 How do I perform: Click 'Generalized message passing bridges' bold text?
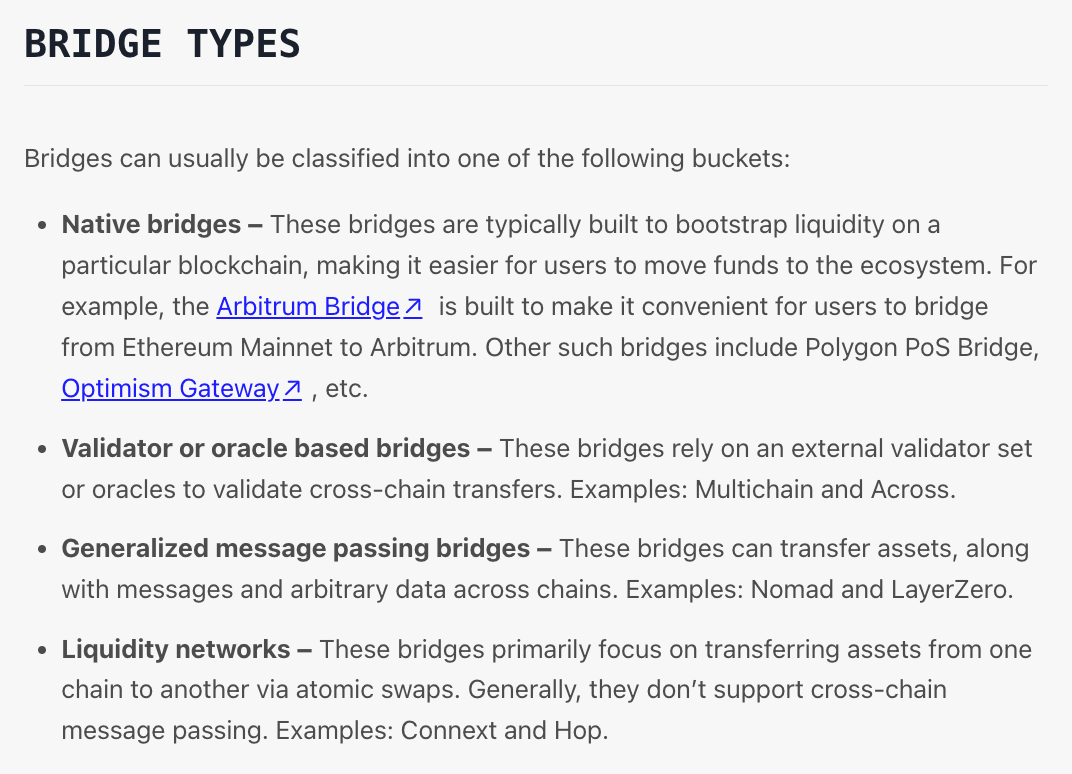click(296, 548)
